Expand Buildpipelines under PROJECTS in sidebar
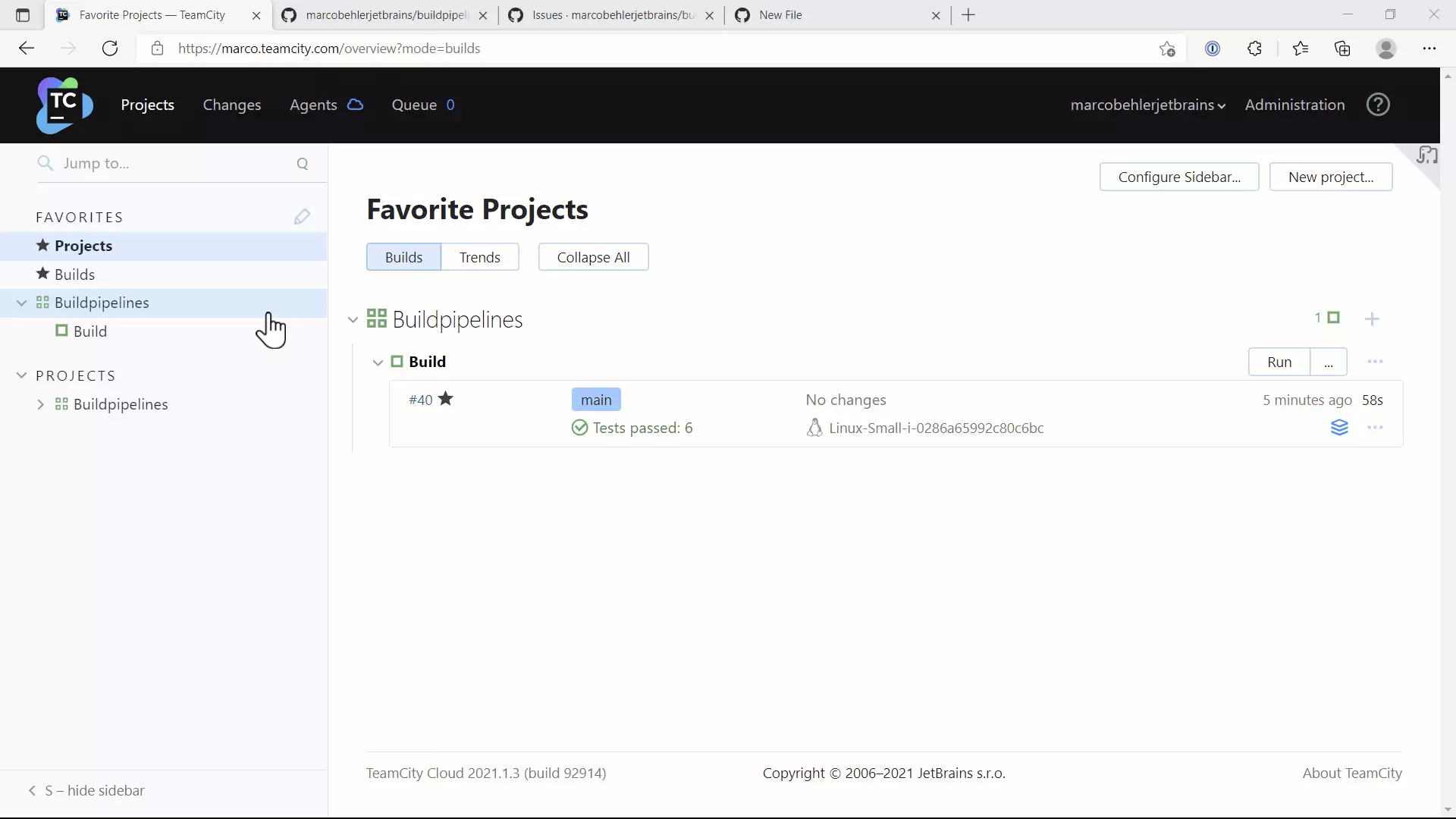This screenshot has height=819, width=1456. pos(41,405)
